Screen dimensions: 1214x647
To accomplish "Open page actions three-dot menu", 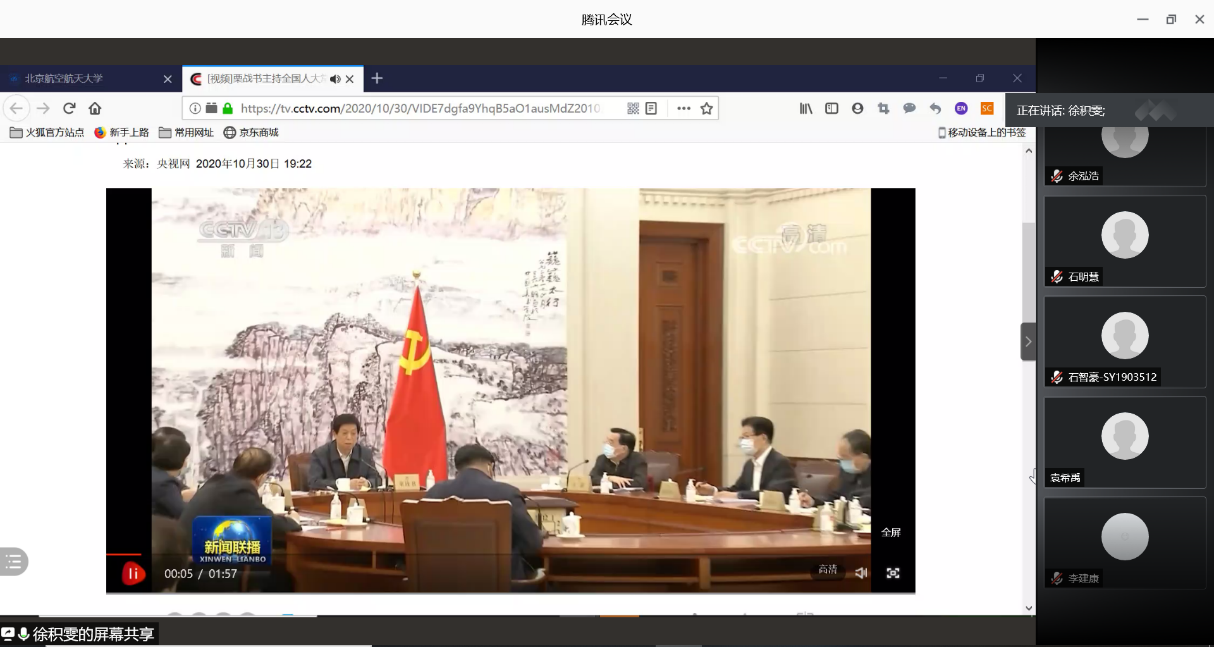I will tap(683, 108).
